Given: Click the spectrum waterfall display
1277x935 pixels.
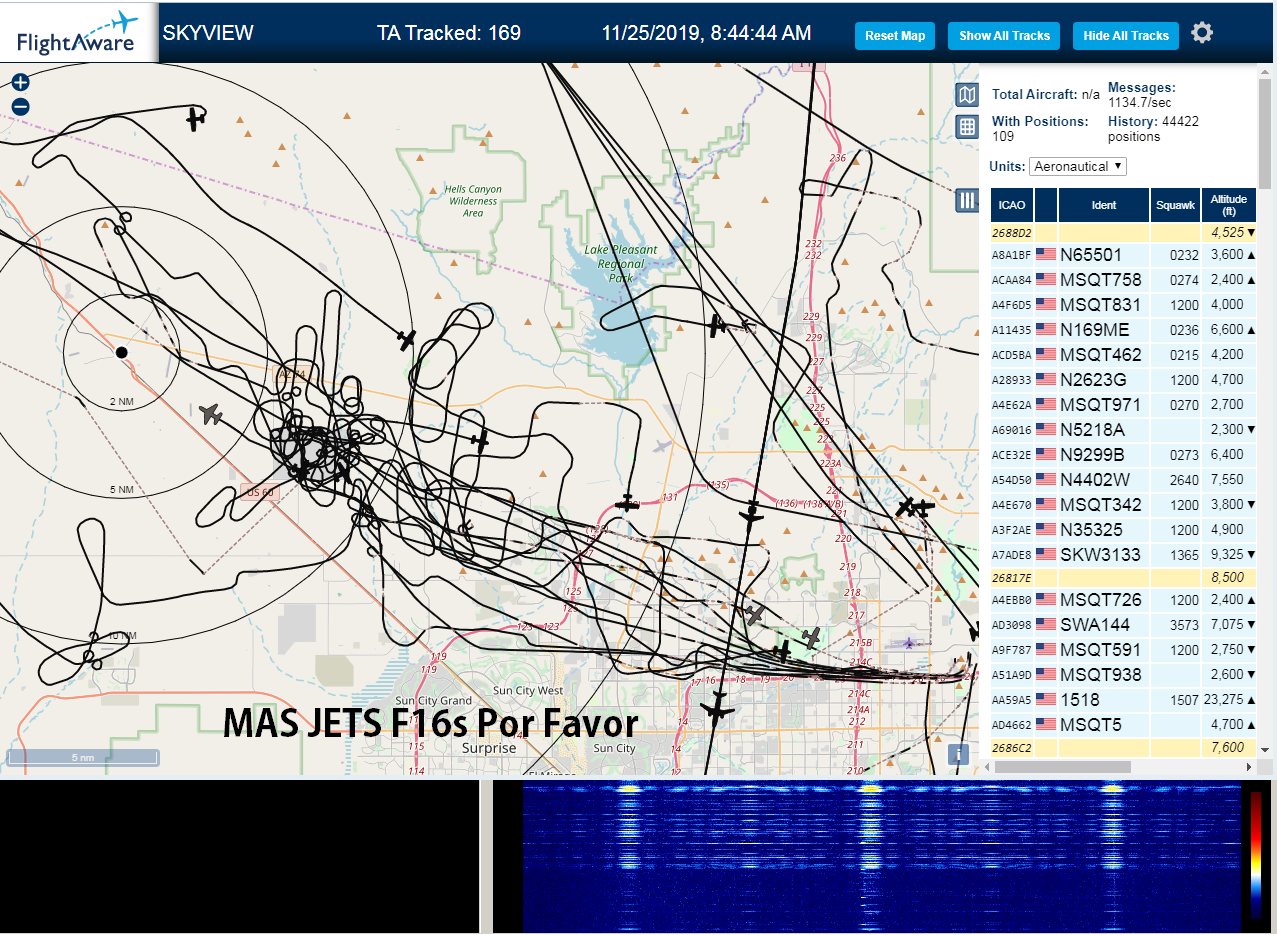Looking at the screenshot, I should pyautogui.click(x=881, y=856).
